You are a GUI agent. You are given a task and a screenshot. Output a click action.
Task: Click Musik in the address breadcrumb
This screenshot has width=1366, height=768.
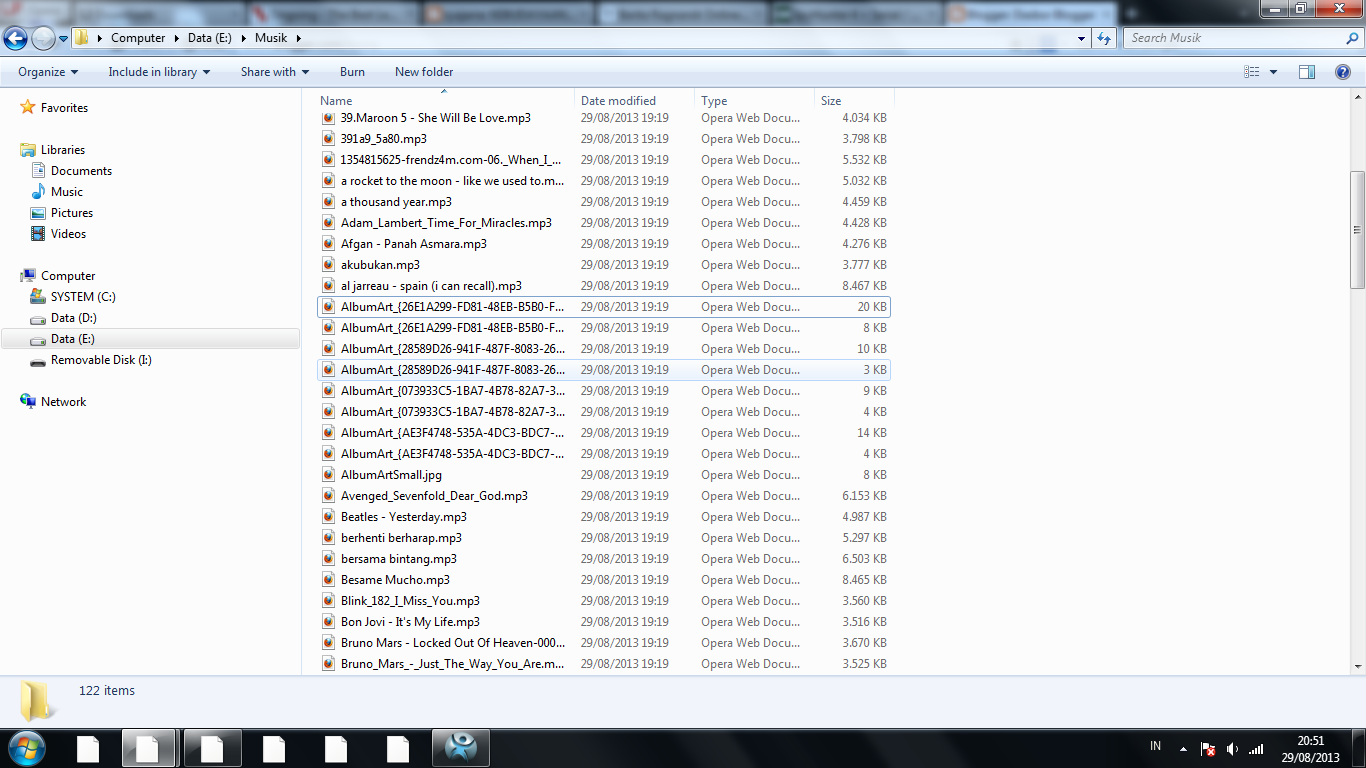coord(271,38)
